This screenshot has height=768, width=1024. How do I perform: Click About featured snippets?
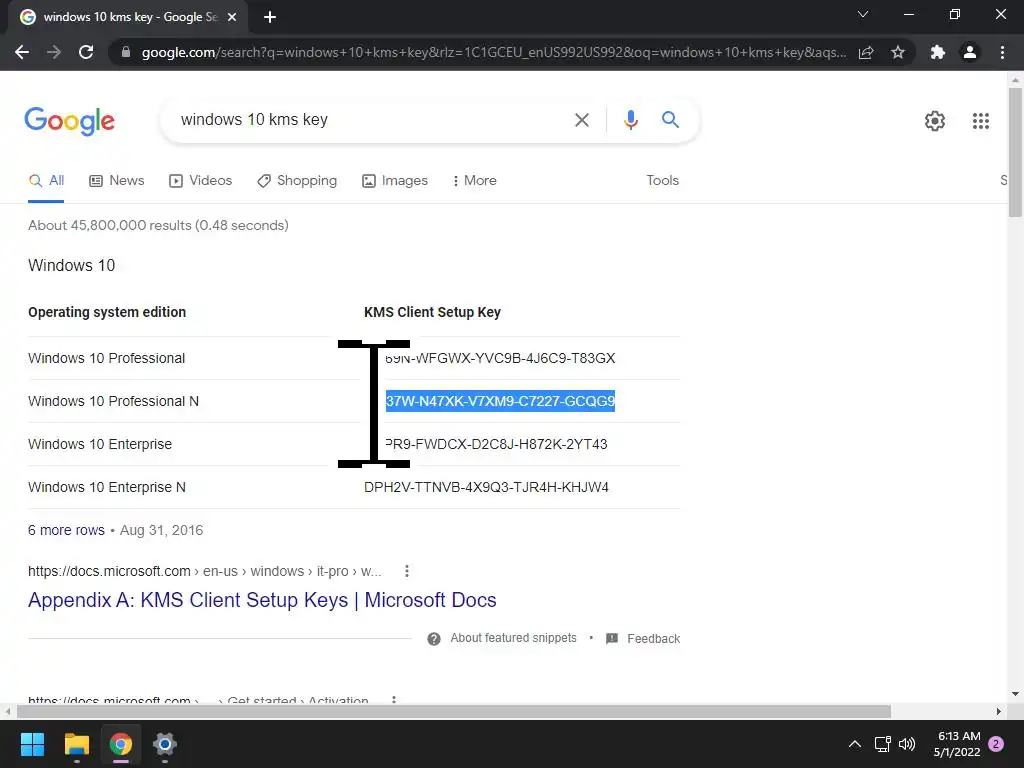click(513, 638)
